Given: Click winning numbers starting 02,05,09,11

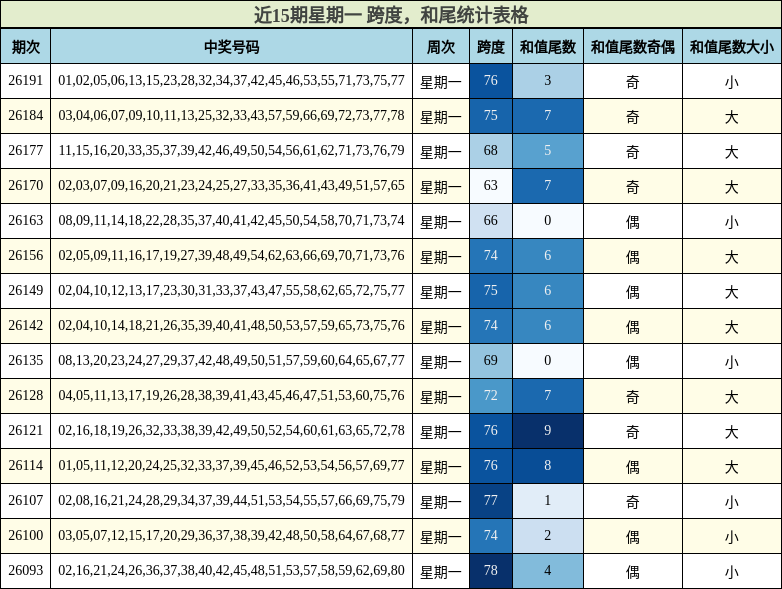Looking at the screenshot, I should tap(231, 255).
